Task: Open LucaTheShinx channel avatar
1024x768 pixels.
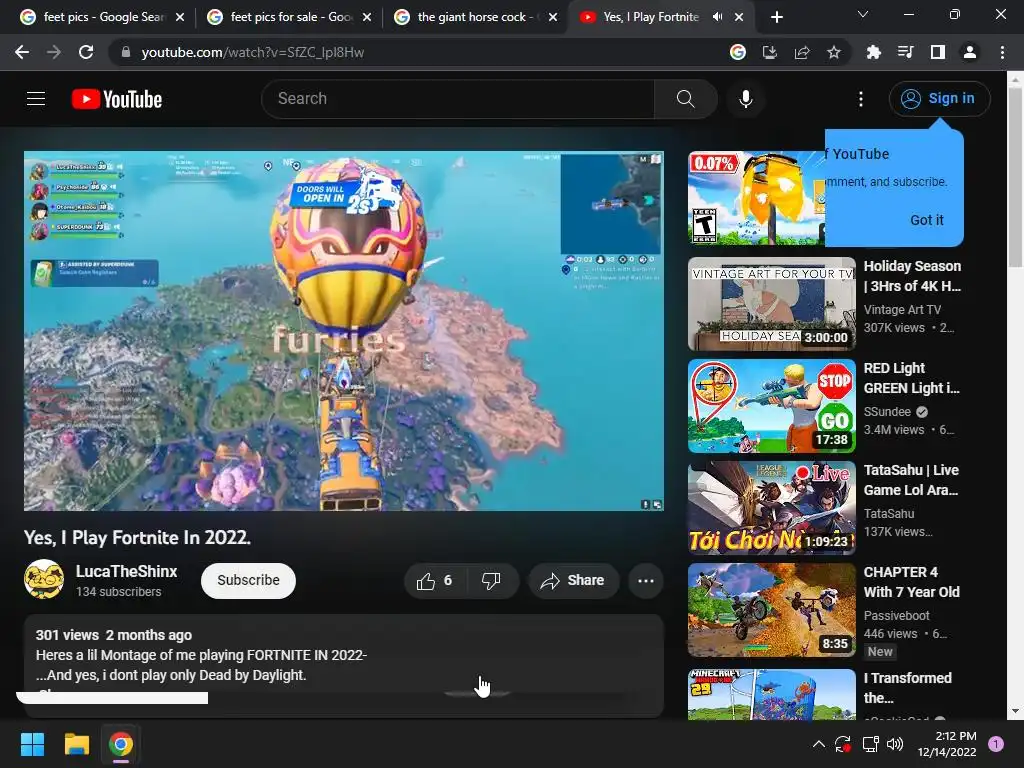Action: (x=44, y=579)
